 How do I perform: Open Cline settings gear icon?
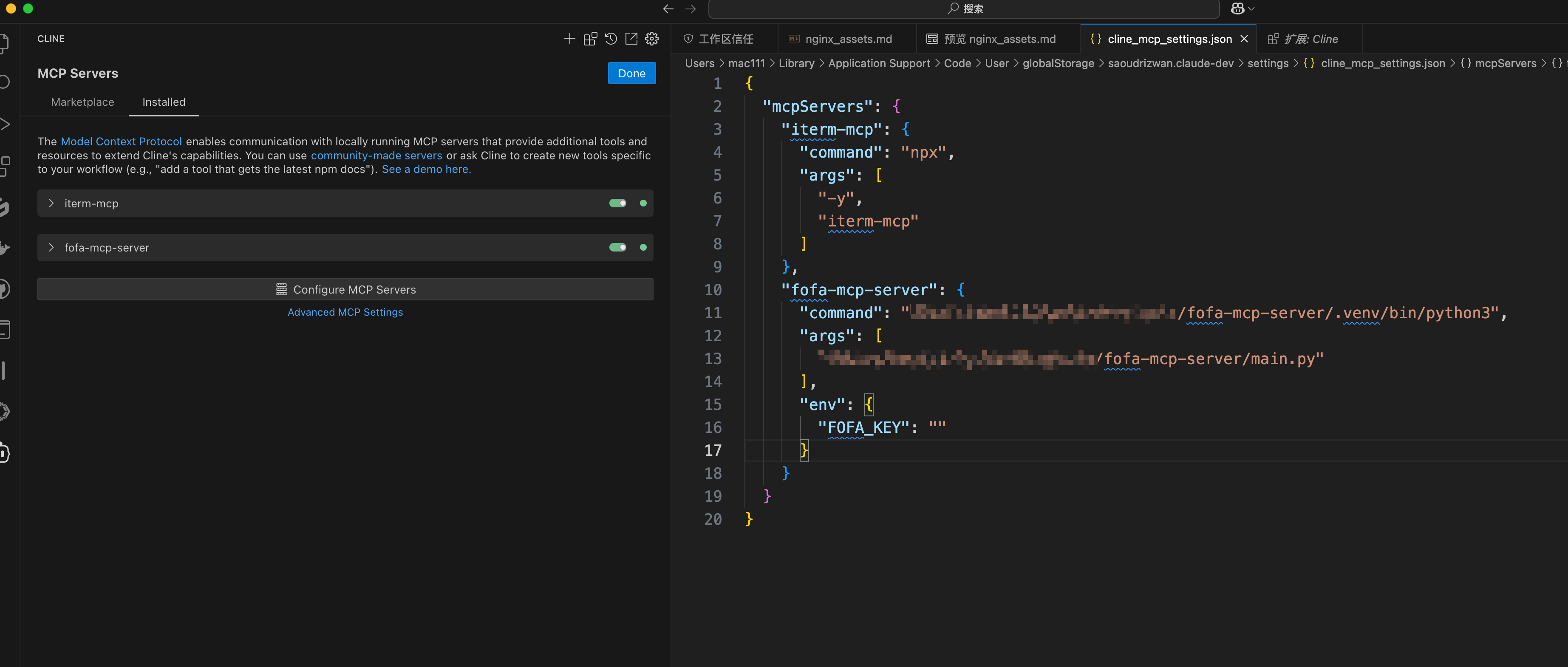(x=652, y=39)
